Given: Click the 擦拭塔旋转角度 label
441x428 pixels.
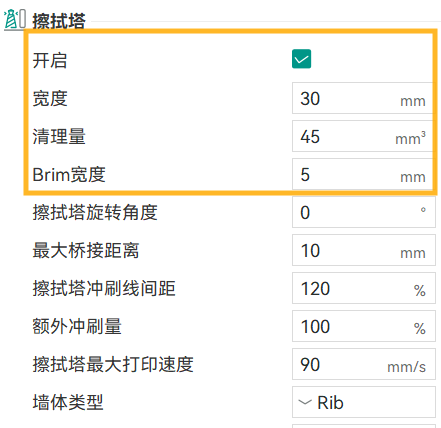Looking at the screenshot, I should 95,213.
